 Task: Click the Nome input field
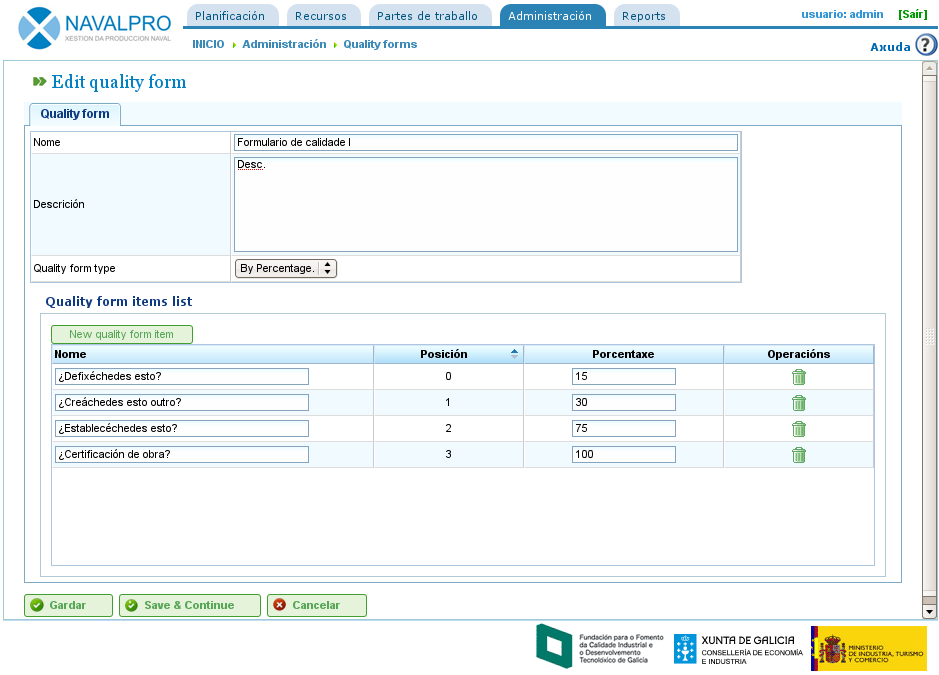pyautogui.click(x=485, y=142)
